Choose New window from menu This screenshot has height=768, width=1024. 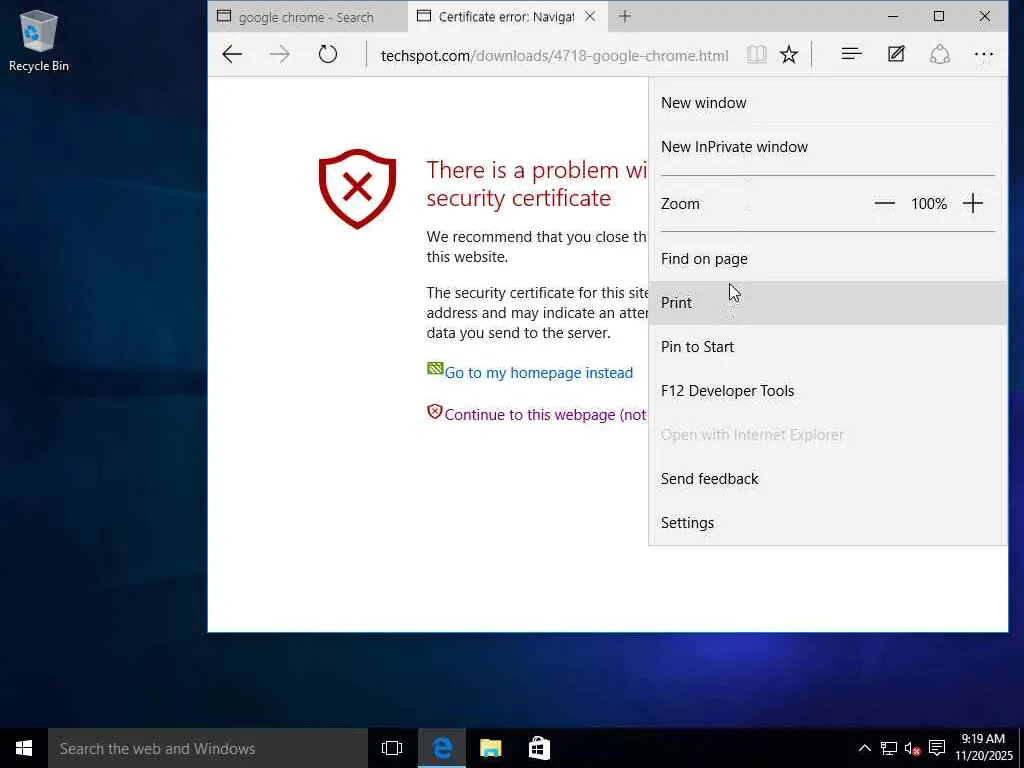(828, 103)
